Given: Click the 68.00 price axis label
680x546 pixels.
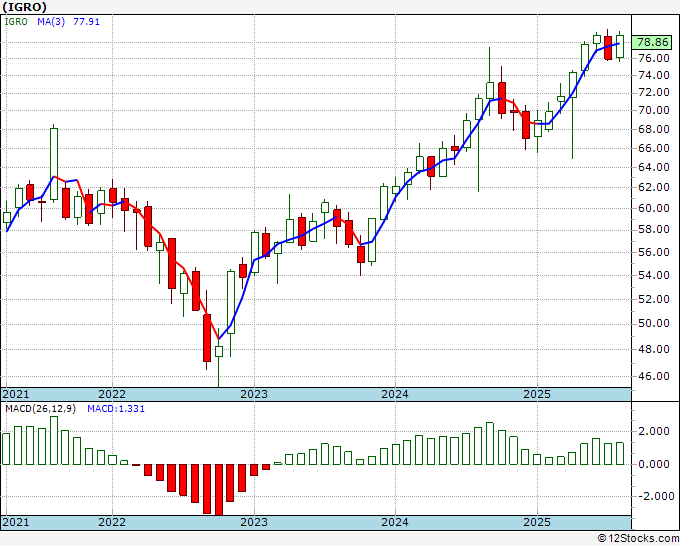Looking at the screenshot, I should pyautogui.click(x=654, y=129).
